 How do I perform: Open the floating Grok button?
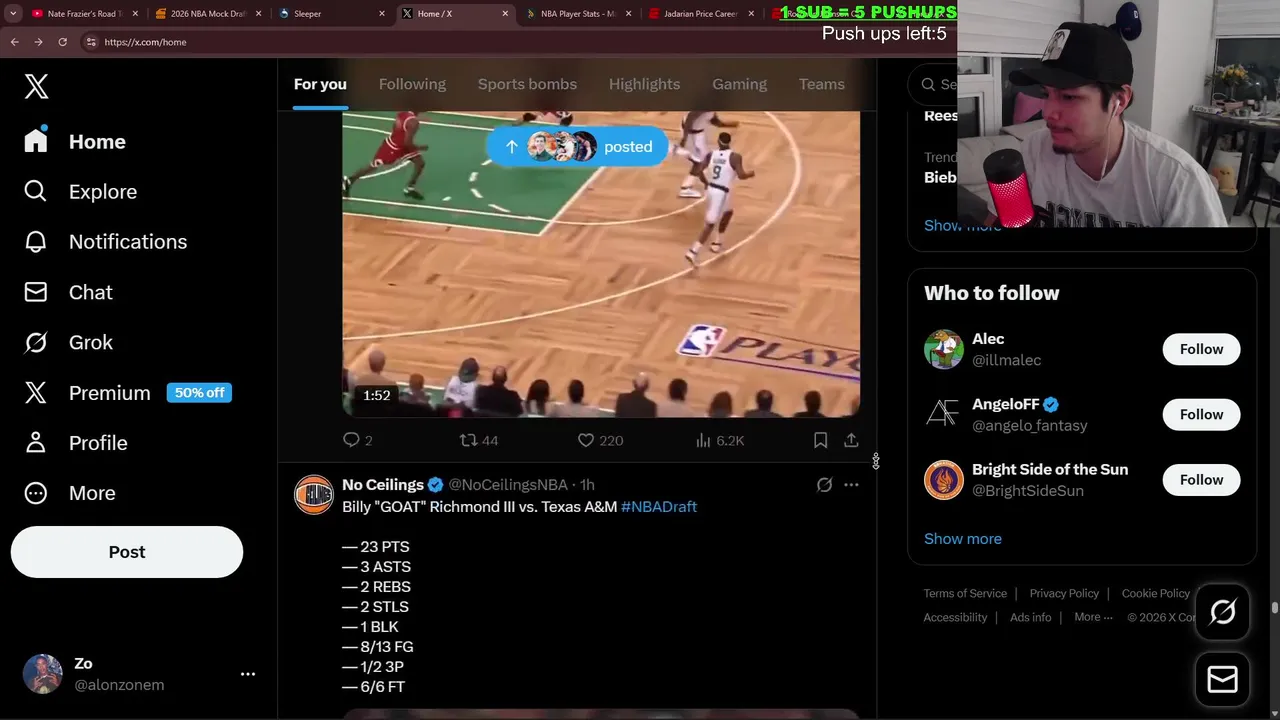tap(1222, 612)
